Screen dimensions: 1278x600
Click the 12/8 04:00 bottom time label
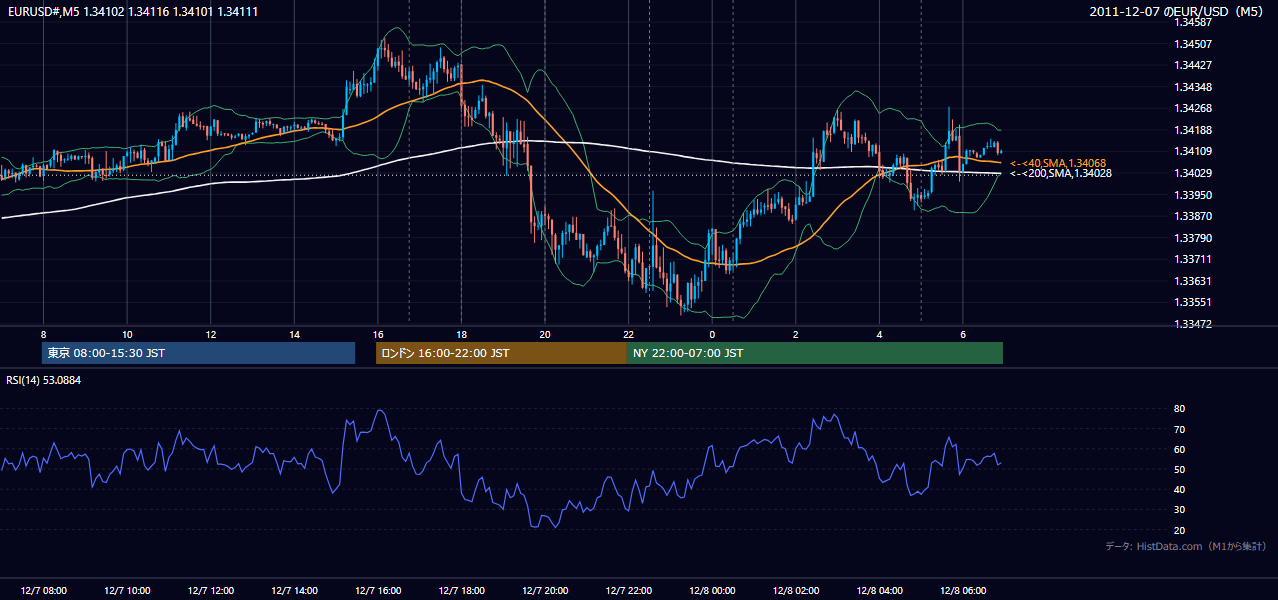click(879, 590)
